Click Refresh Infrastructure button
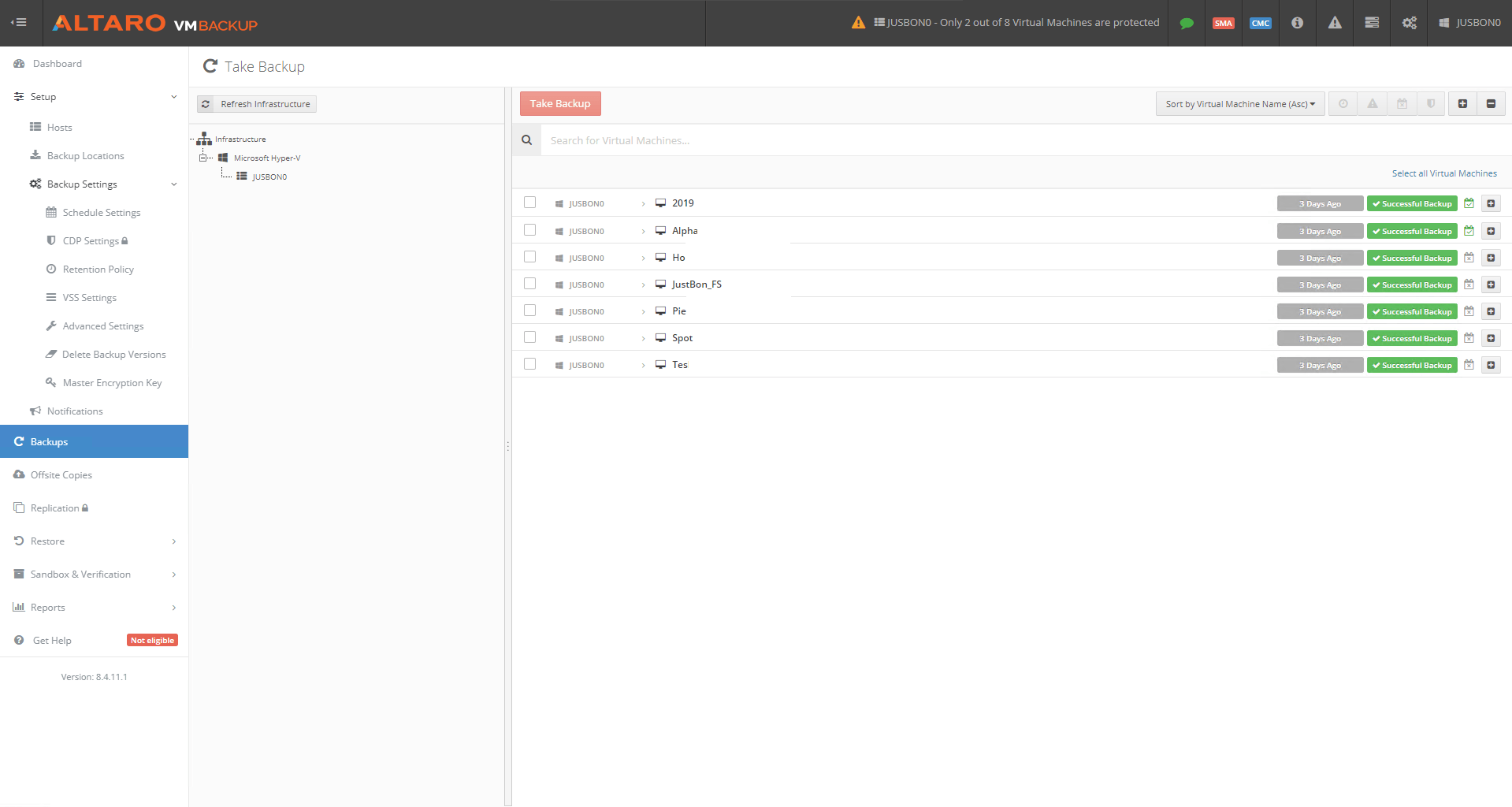The width and height of the screenshot is (1512, 807). [257, 104]
